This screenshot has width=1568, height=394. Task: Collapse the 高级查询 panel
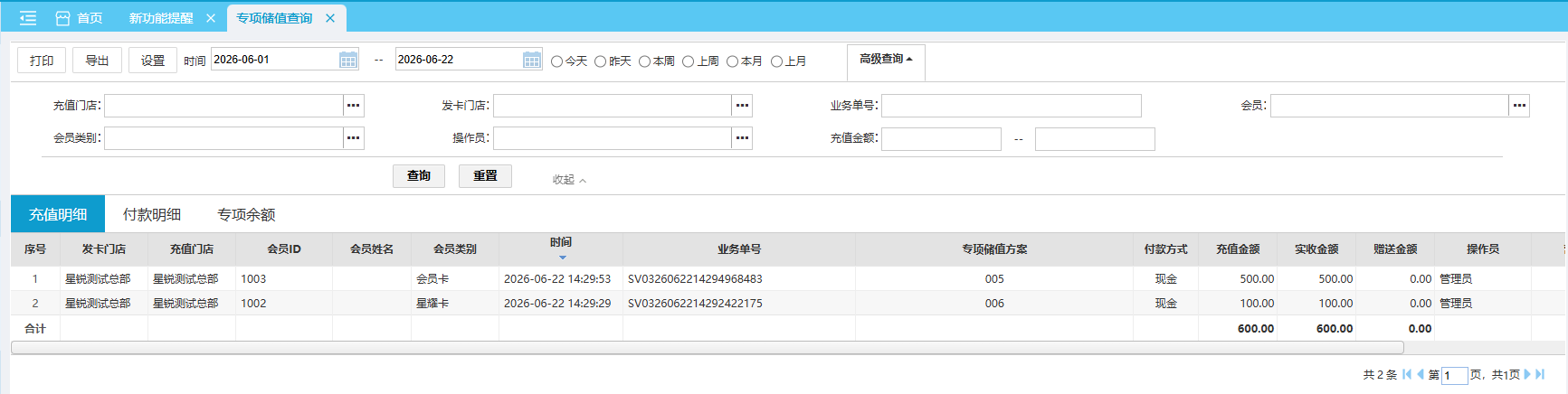point(886,59)
